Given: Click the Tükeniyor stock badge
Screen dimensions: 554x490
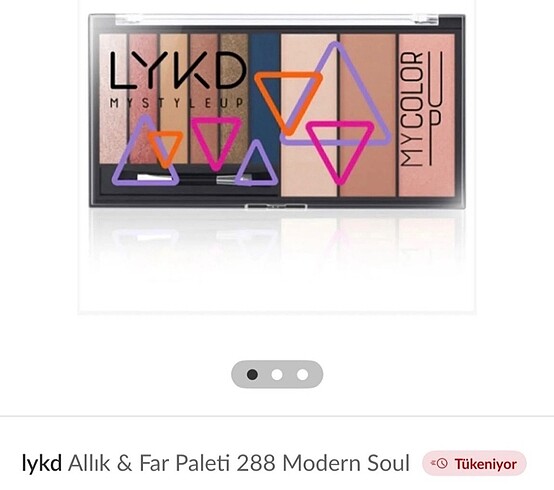Looking at the screenshot, I should [x=475, y=463].
